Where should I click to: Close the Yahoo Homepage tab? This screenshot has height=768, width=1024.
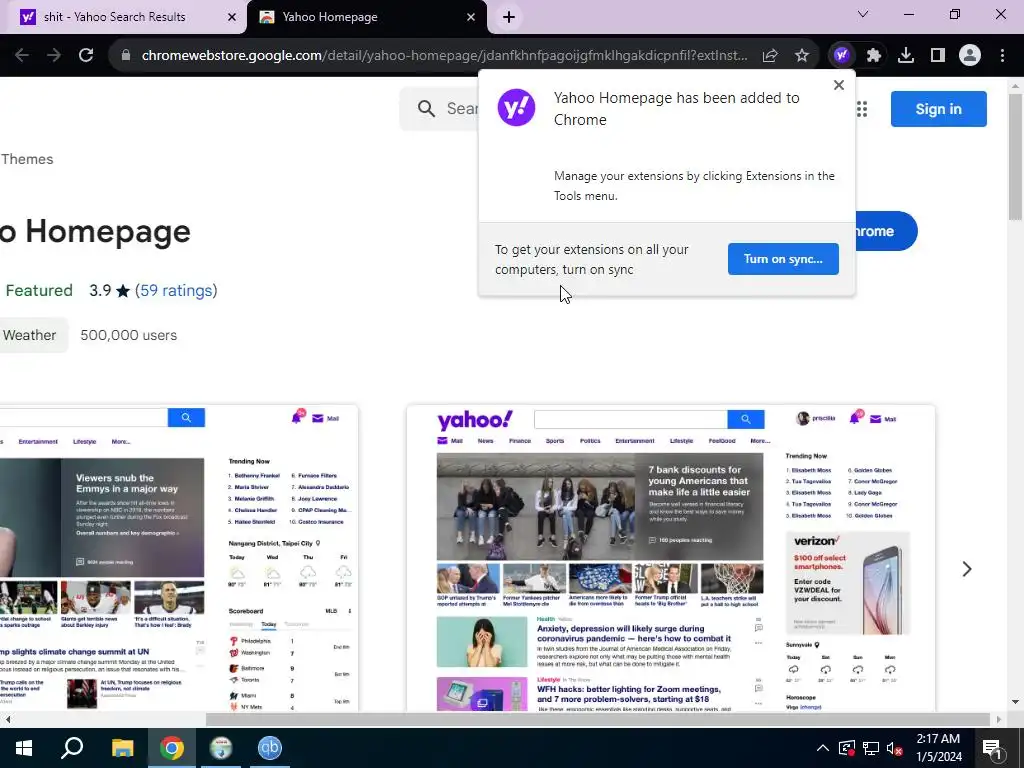(x=471, y=17)
